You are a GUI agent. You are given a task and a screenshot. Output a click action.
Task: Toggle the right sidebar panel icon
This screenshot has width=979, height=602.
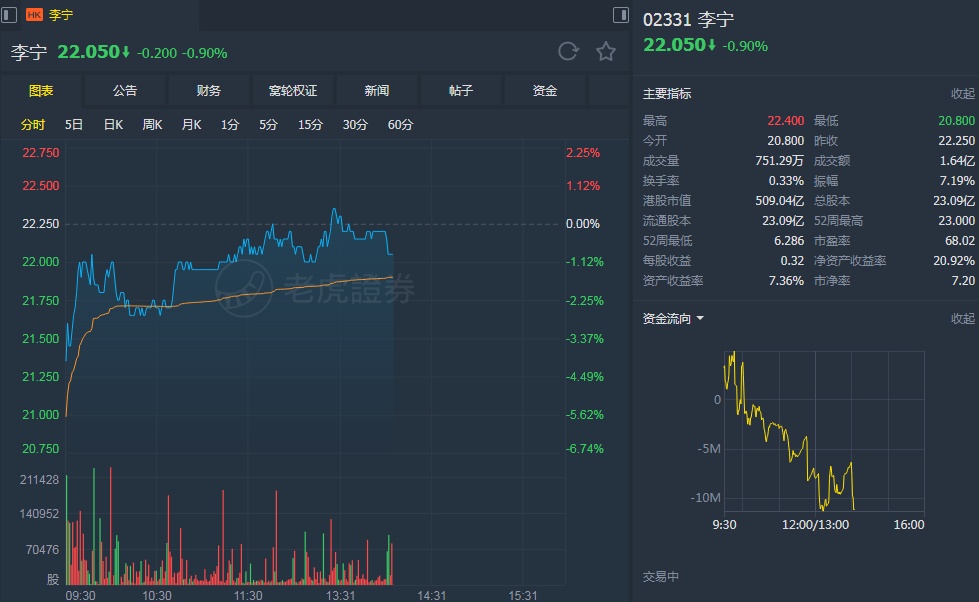tap(621, 15)
